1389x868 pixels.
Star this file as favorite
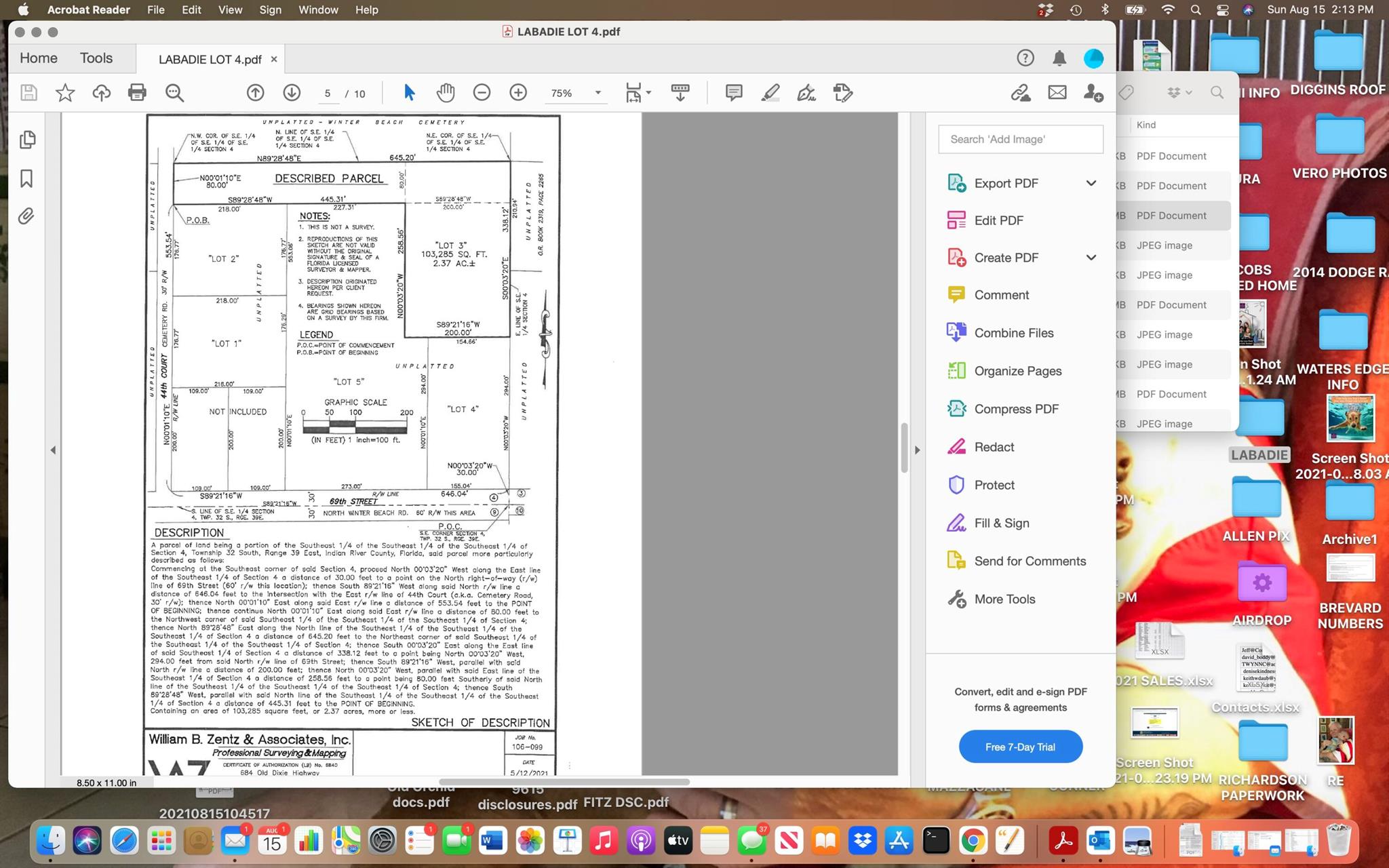(x=65, y=93)
